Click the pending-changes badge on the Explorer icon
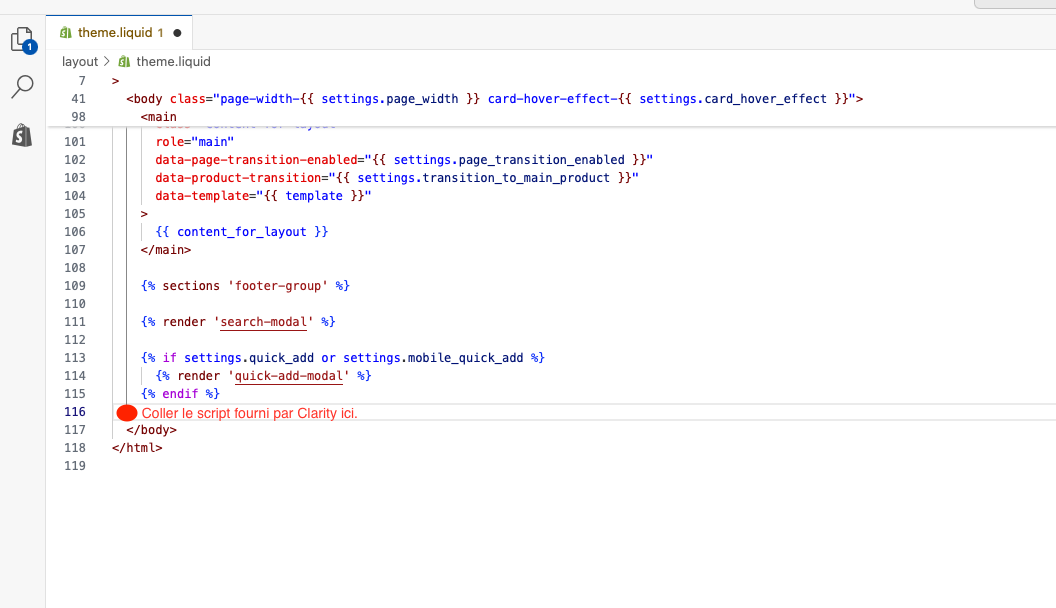Viewport: 1056px width, 608px height. [29, 46]
